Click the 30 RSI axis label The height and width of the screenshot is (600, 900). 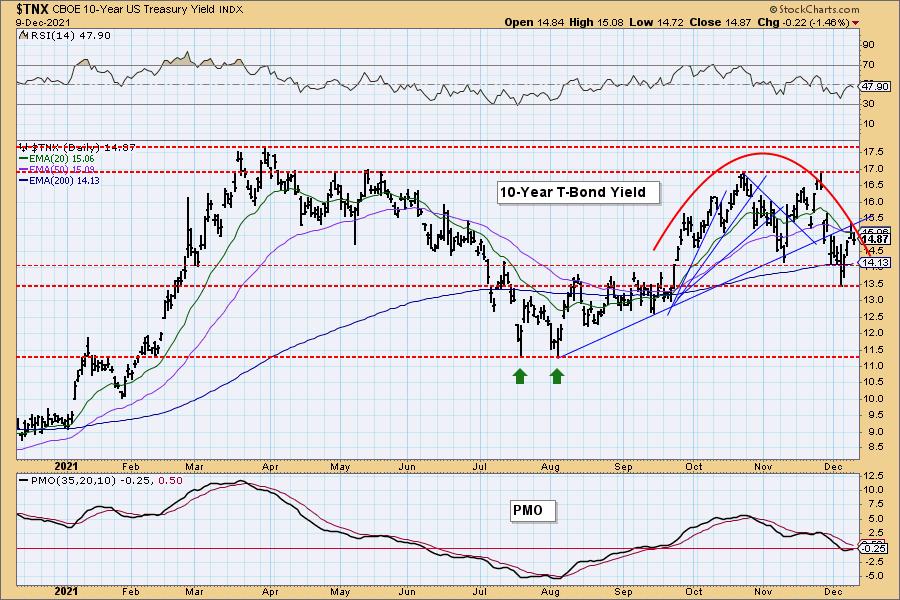click(x=868, y=104)
